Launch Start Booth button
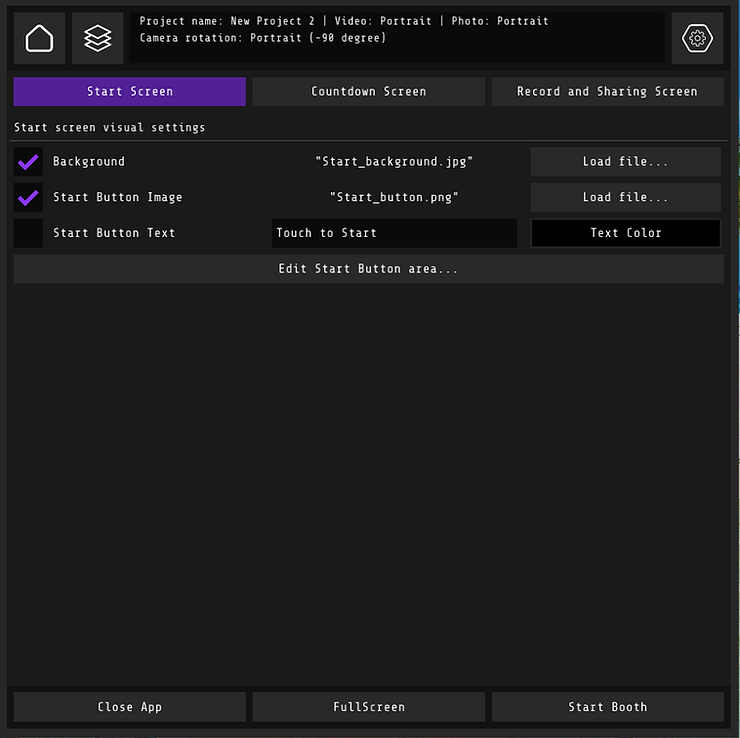This screenshot has height=738, width=740. pyautogui.click(x=607, y=707)
